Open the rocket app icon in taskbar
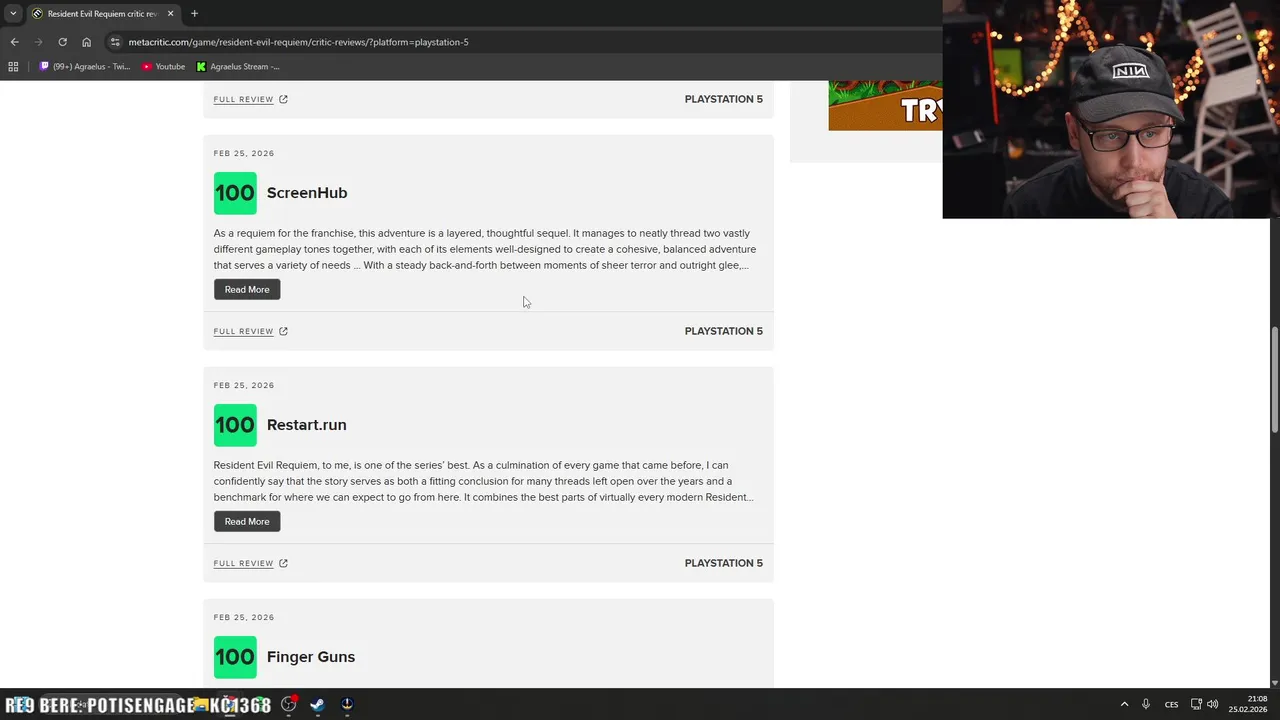The image size is (1280, 720). tap(347, 704)
